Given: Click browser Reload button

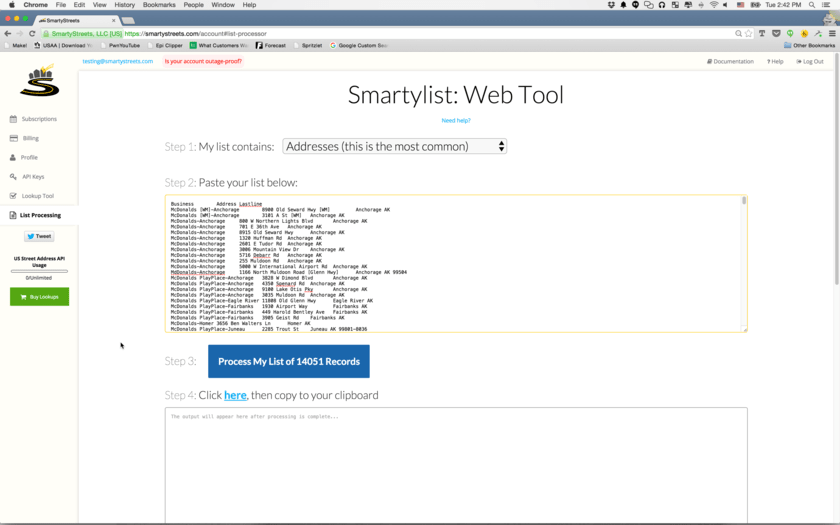Looking at the screenshot, I should (x=32, y=33).
